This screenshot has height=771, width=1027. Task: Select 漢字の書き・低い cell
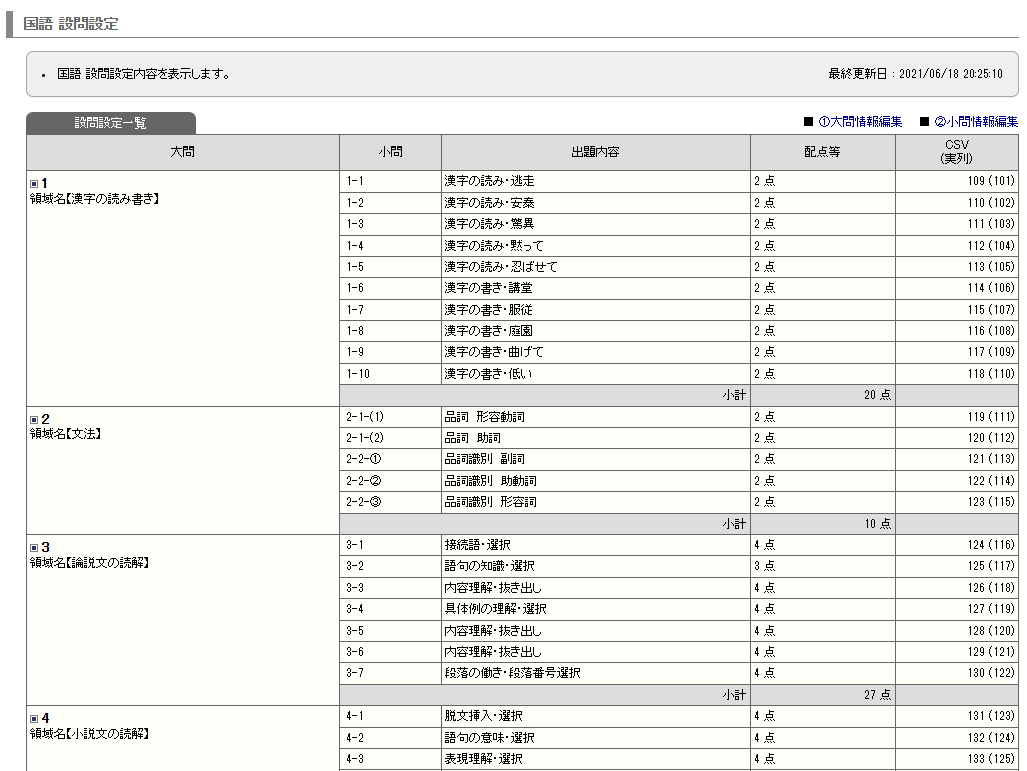click(595, 373)
